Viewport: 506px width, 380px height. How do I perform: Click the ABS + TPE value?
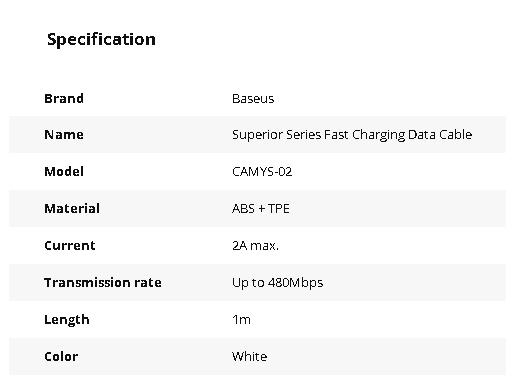point(261,209)
